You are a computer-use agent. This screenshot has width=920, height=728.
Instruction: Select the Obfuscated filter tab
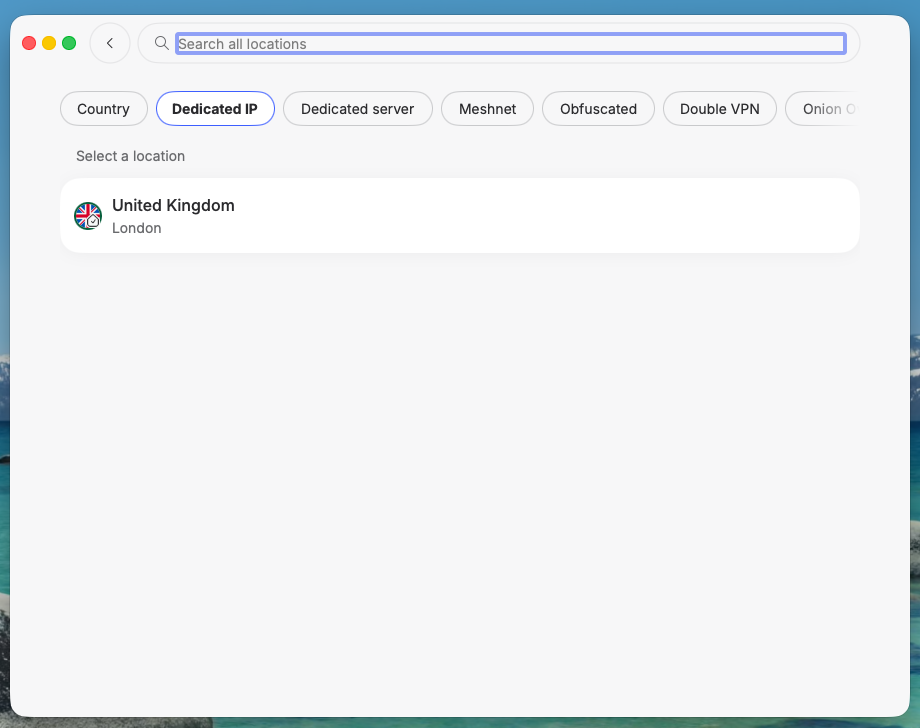click(x=598, y=109)
